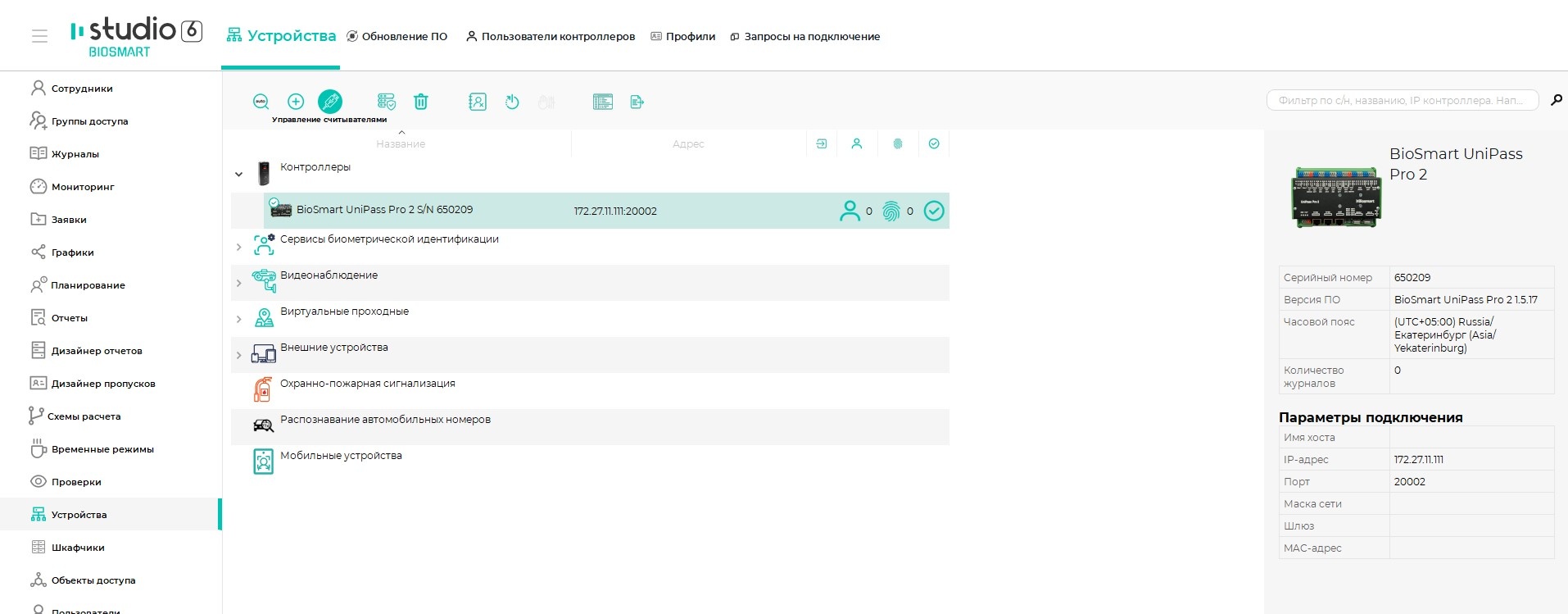Click the fingerprint count icon in UniPass row
The width and height of the screenshot is (1568, 614).
[x=891, y=211]
